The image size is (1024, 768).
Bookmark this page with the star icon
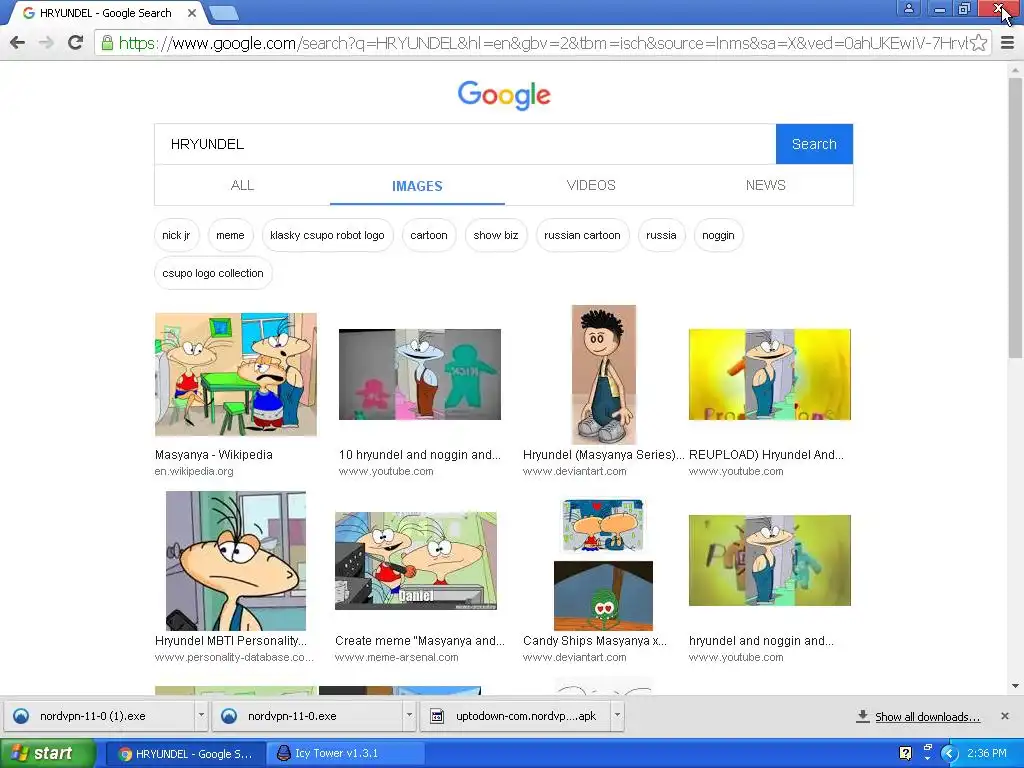(x=978, y=43)
